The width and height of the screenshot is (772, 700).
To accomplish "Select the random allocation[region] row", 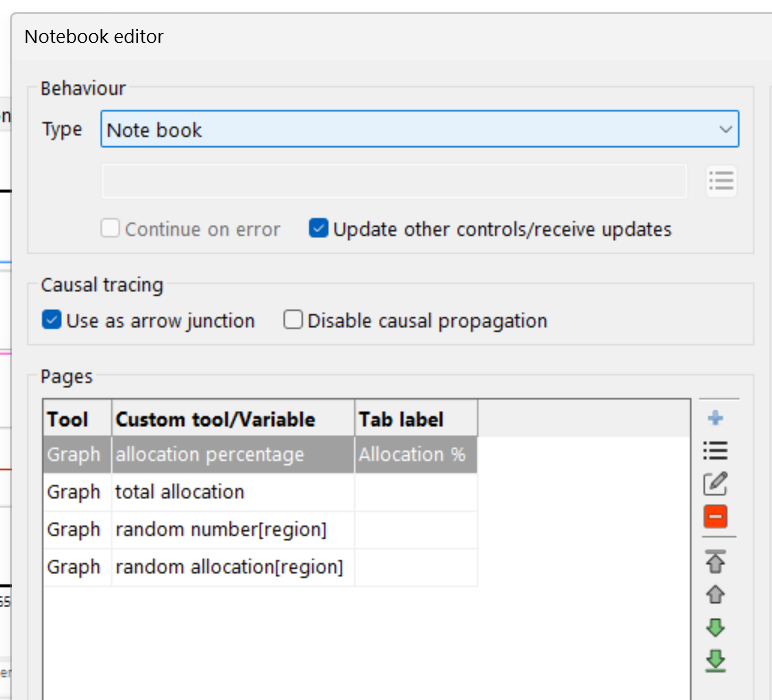I will [260, 567].
